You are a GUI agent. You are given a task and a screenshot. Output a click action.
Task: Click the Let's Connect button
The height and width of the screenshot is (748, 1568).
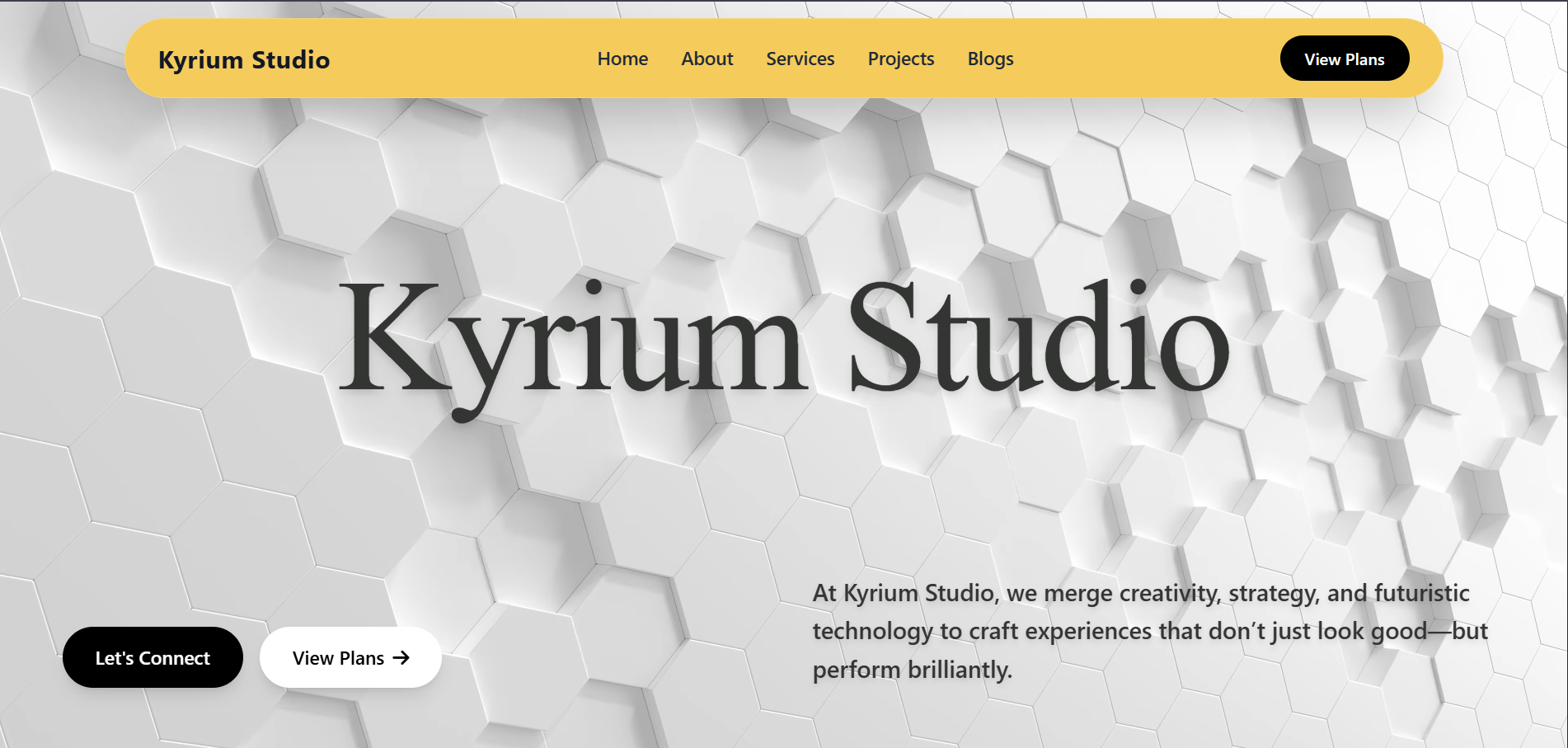pyautogui.click(x=153, y=657)
